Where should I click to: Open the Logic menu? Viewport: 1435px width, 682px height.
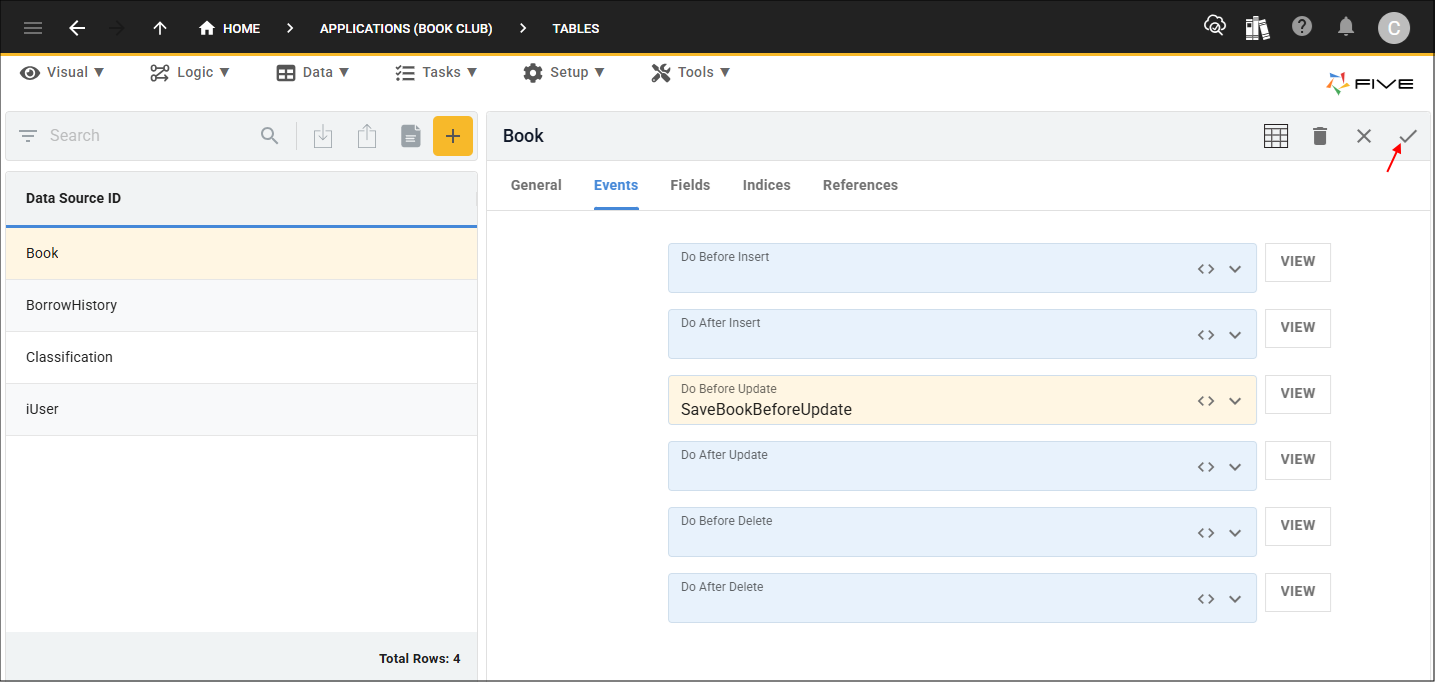tap(190, 72)
